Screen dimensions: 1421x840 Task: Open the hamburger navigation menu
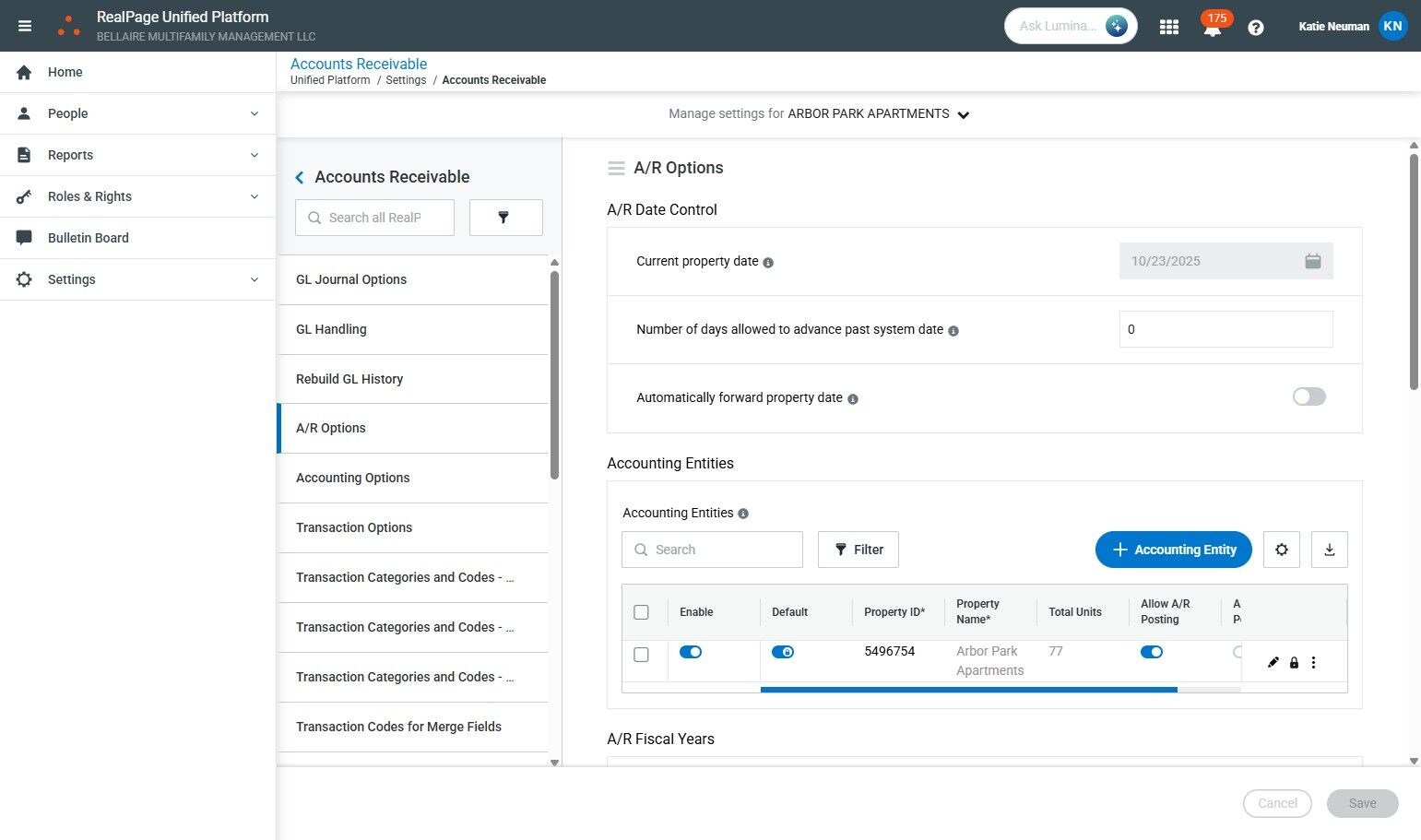[25, 26]
